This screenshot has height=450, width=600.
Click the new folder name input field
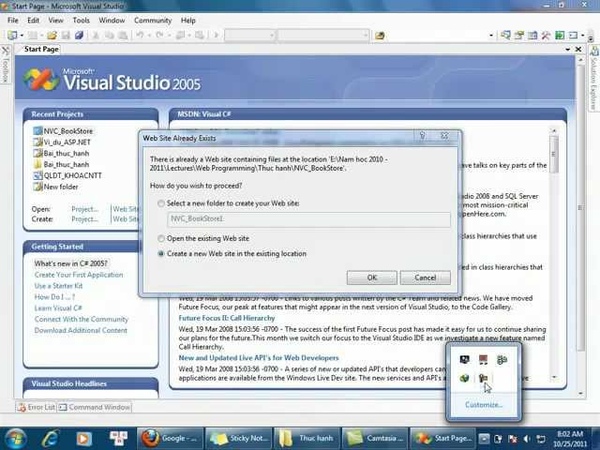(309, 219)
